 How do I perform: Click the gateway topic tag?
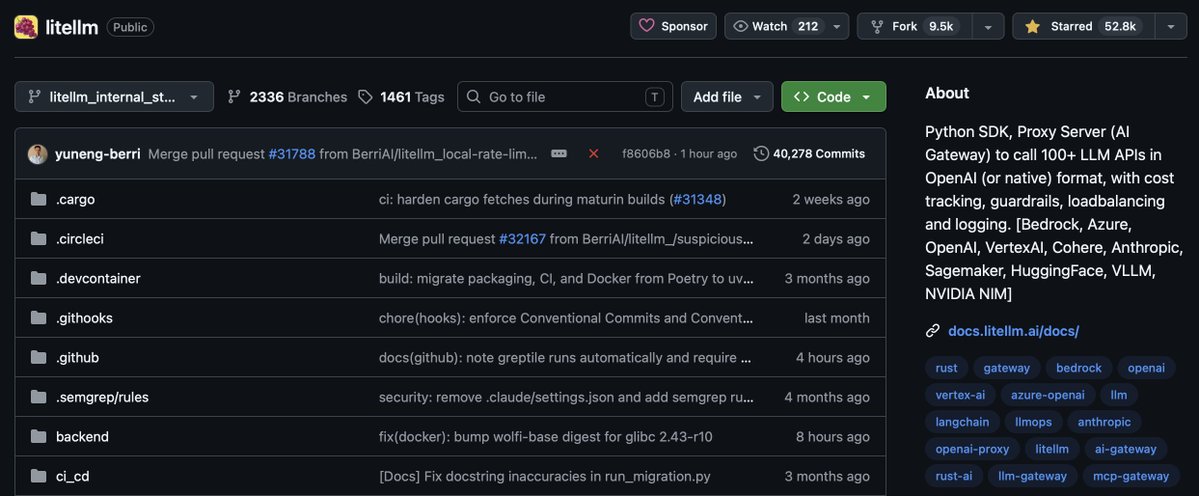(x=1006, y=368)
